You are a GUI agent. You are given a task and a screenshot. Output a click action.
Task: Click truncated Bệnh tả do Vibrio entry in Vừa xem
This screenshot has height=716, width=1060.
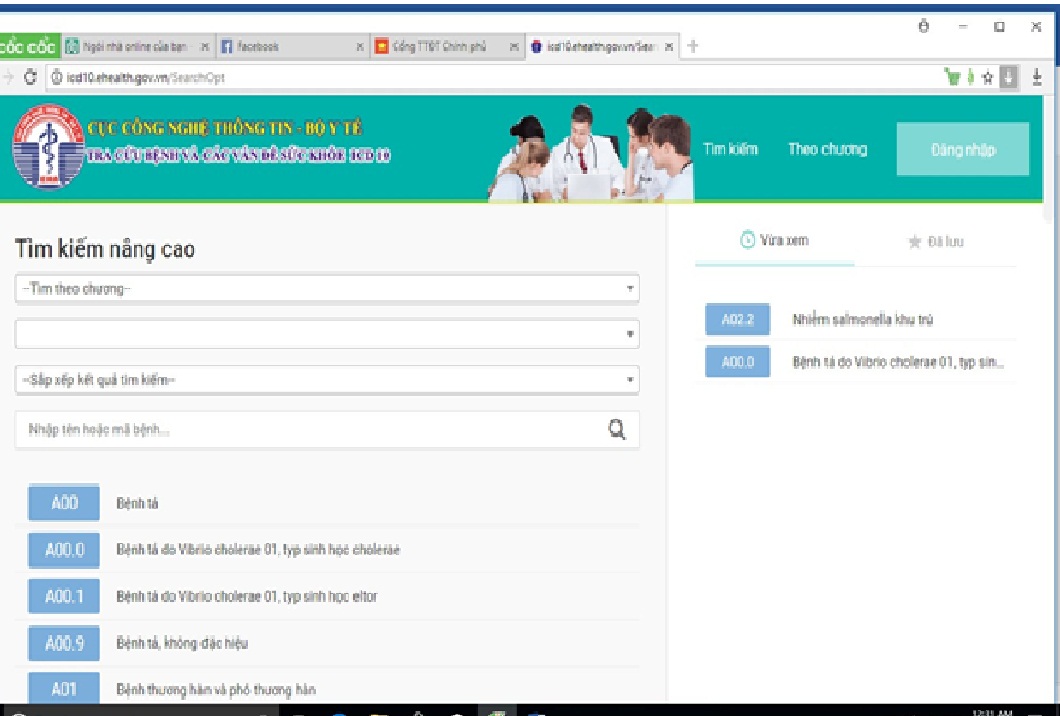click(898, 362)
